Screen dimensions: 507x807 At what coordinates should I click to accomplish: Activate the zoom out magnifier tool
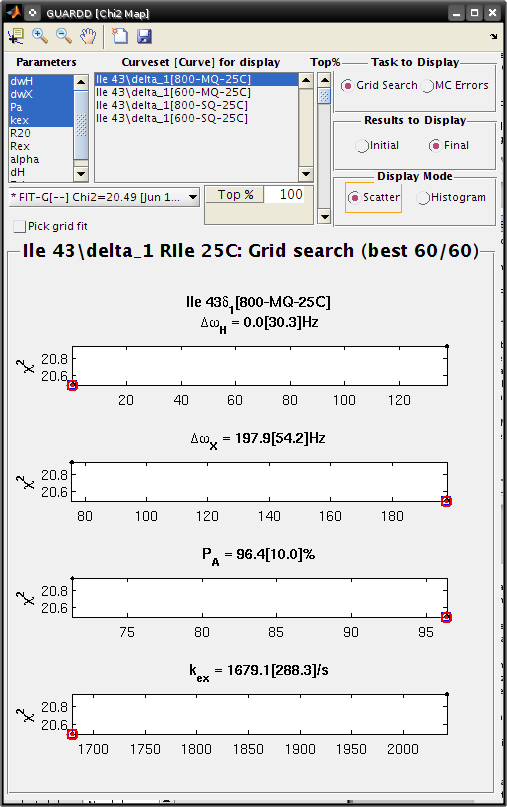[64, 36]
